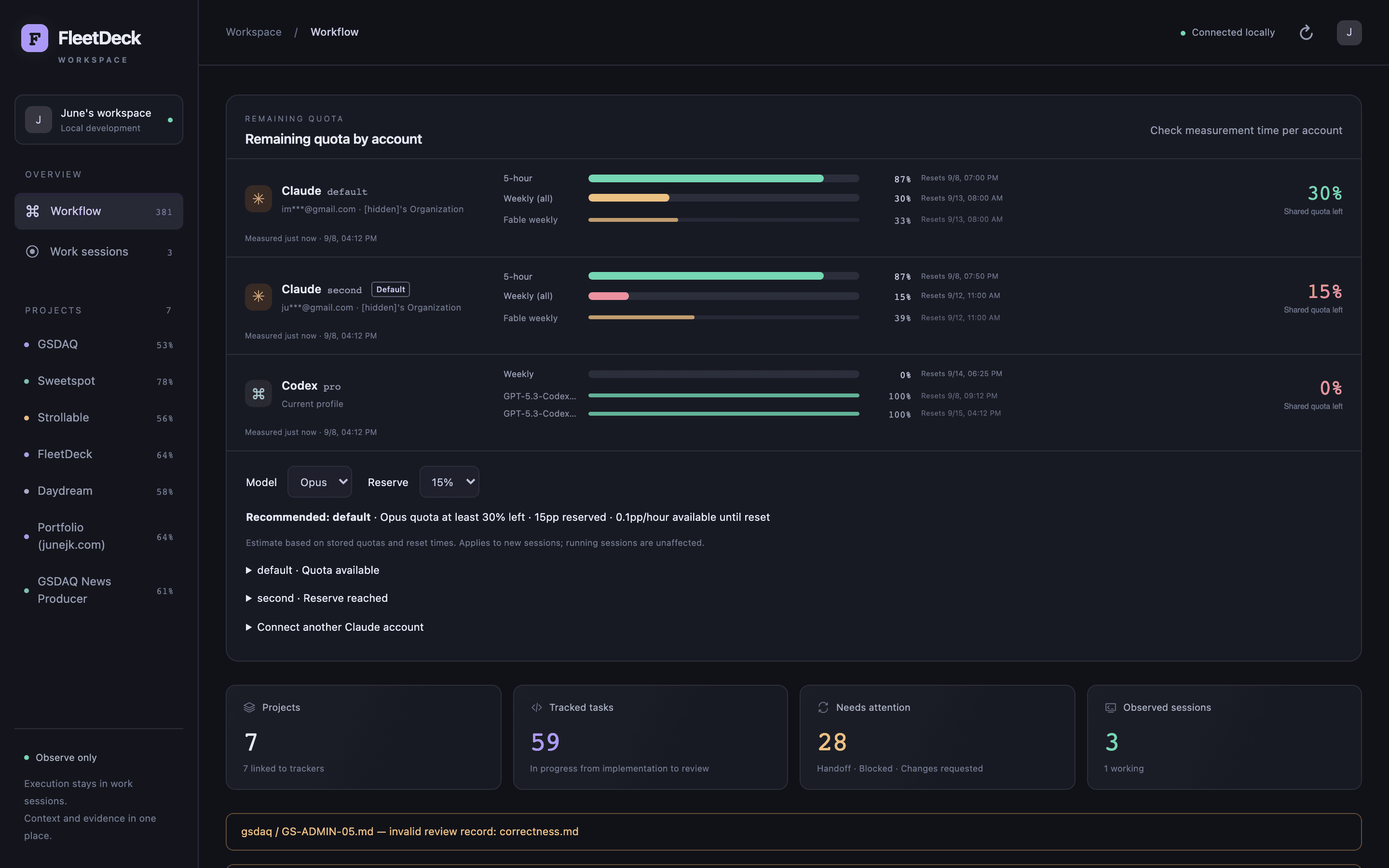Click 'Observe only' status in the sidebar
1389x868 pixels.
click(x=66, y=758)
